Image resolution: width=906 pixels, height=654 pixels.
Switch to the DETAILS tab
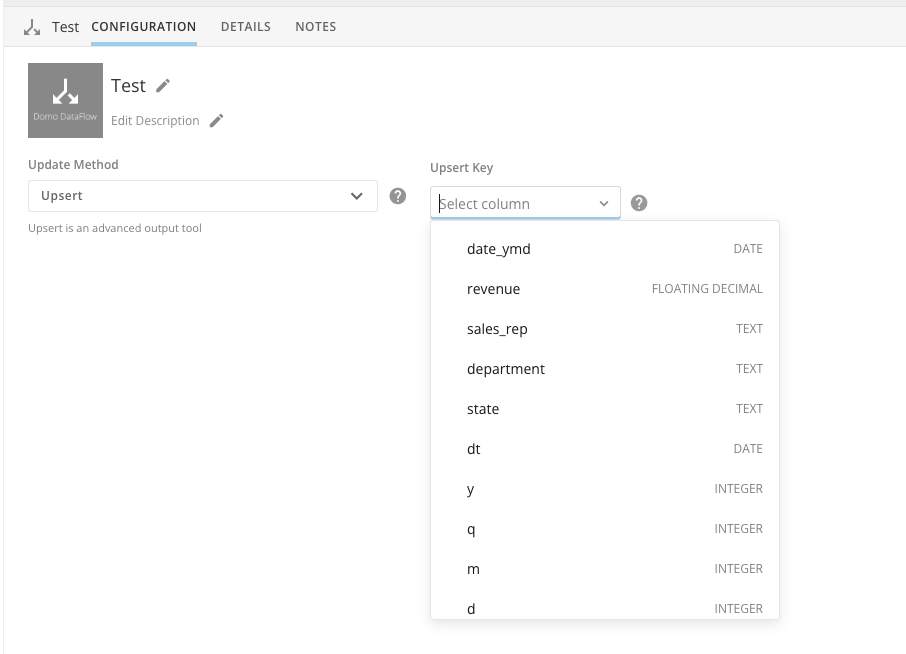(246, 27)
